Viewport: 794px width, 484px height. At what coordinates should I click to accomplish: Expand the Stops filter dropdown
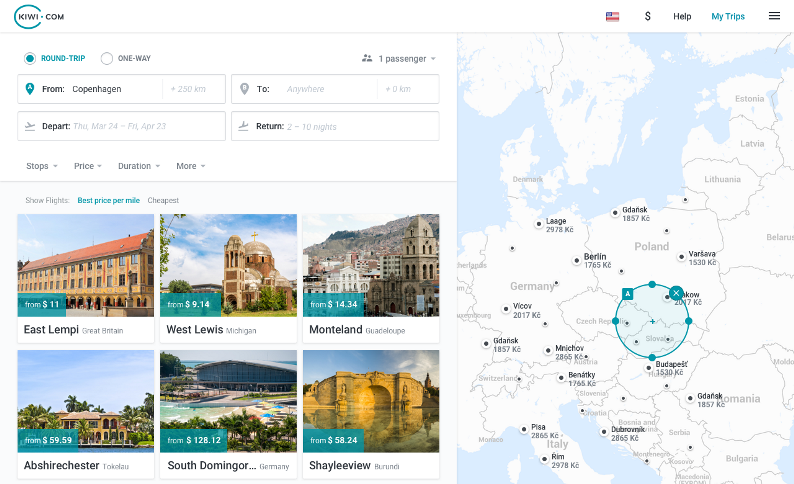[x=42, y=166]
